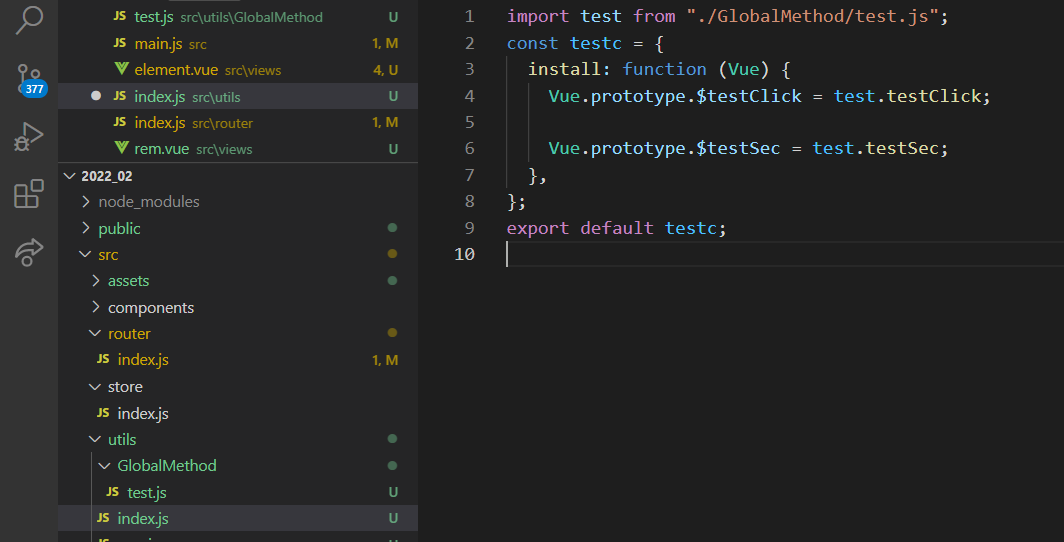The height and width of the screenshot is (542, 1064).
Task: Open the Run and Debug view
Action: click(x=29, y=136)
